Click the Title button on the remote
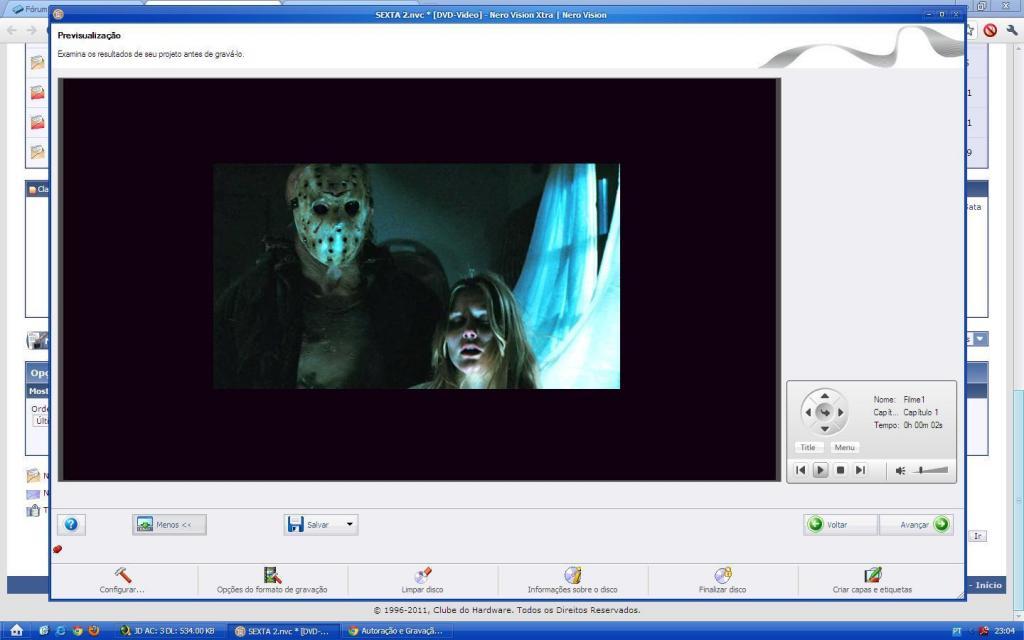Screen dimensions: 1024x640 click(808, 447)
